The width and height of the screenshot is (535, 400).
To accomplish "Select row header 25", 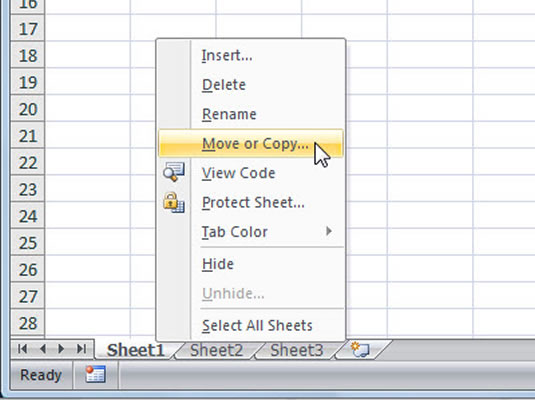I will [28, 243].
